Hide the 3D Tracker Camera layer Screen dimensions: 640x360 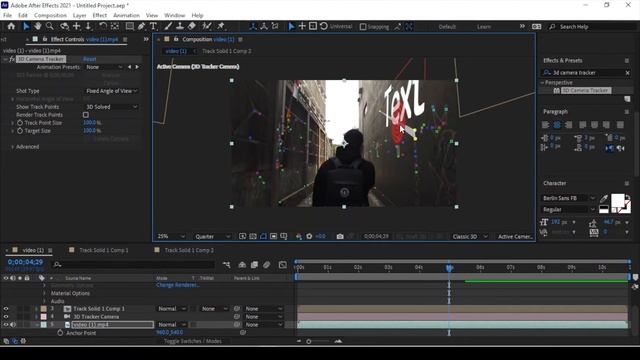tap(6, 317)
